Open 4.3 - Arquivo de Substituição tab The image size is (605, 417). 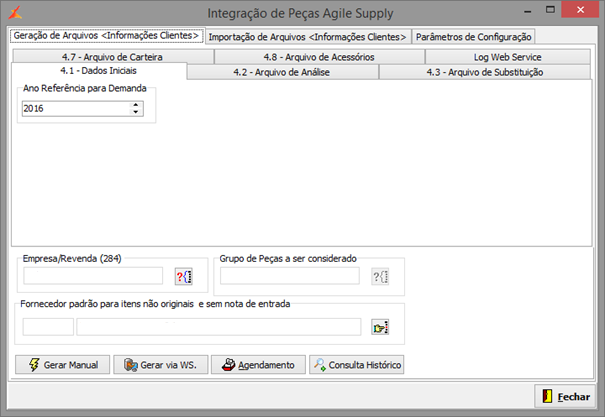(x=485, y=72)
